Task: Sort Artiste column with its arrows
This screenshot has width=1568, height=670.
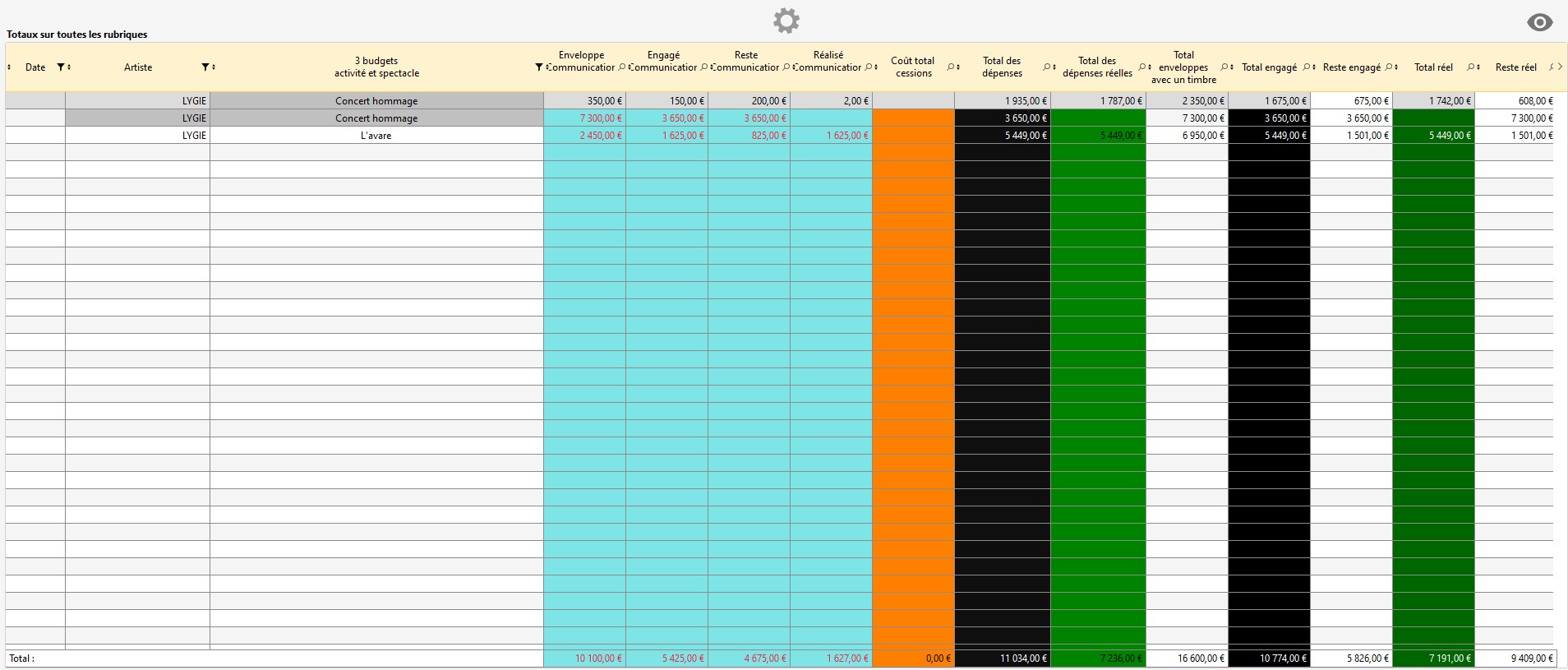Action: 214,67
